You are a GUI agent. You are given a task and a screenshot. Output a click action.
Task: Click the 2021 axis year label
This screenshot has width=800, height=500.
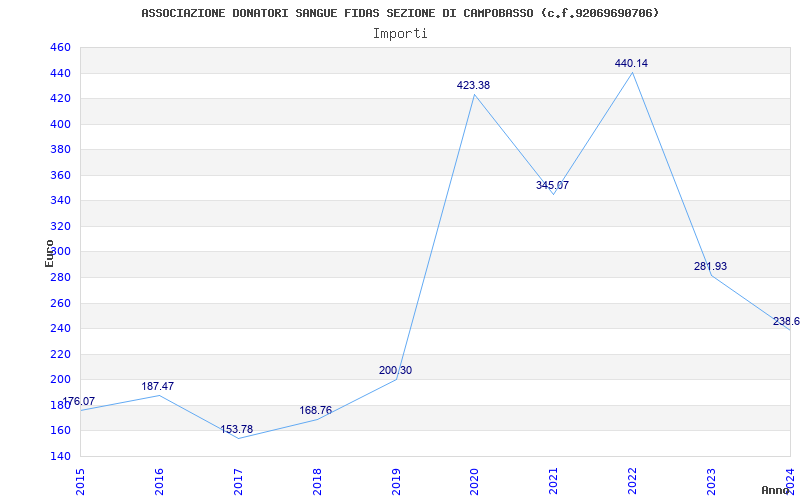click(x=554, y=482)
